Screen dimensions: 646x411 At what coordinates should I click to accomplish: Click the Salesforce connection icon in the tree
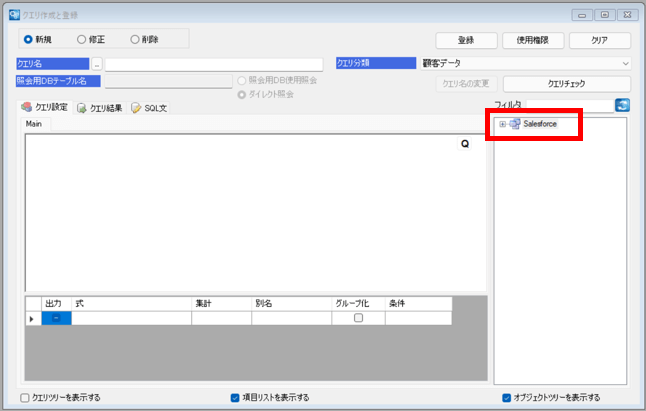(x=515, y=124)
